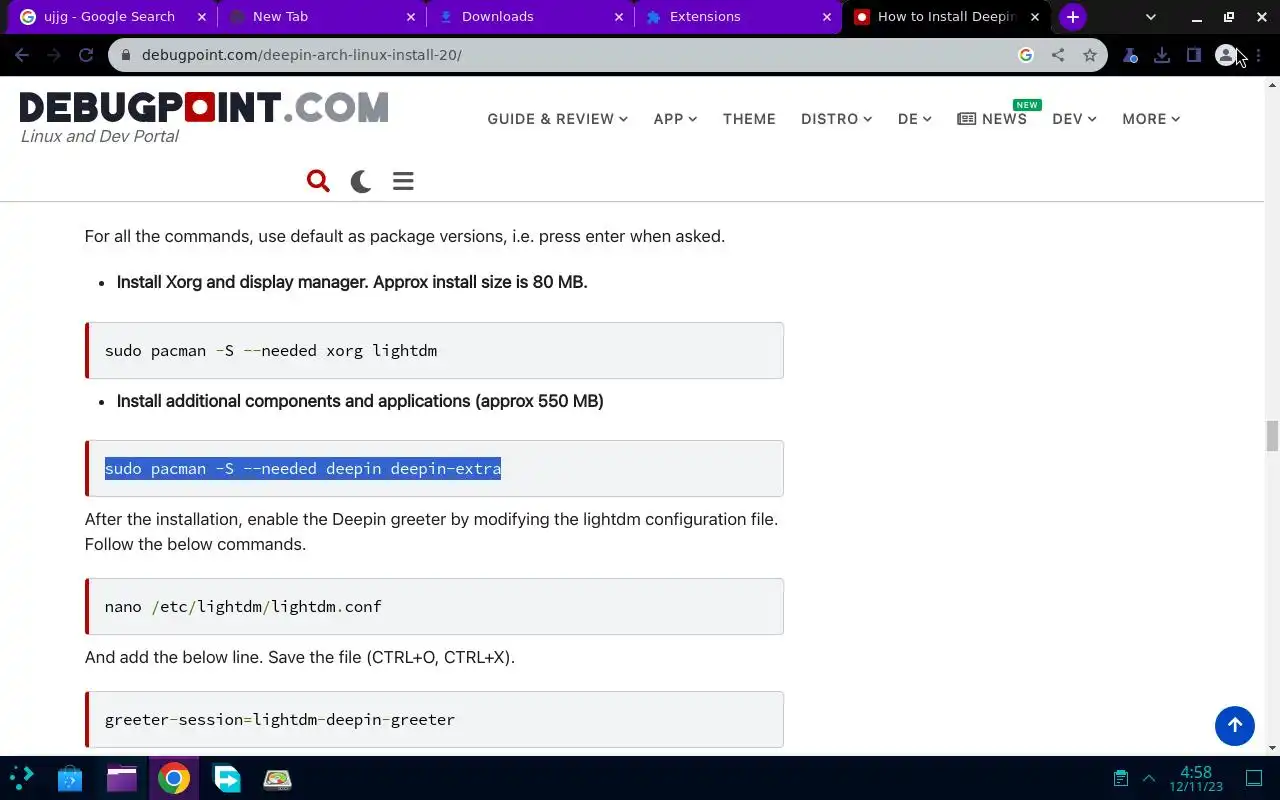Expand the DEV dropdown menu
Viewport: 1280px width, 800px height.
[x=1074, y=119]
